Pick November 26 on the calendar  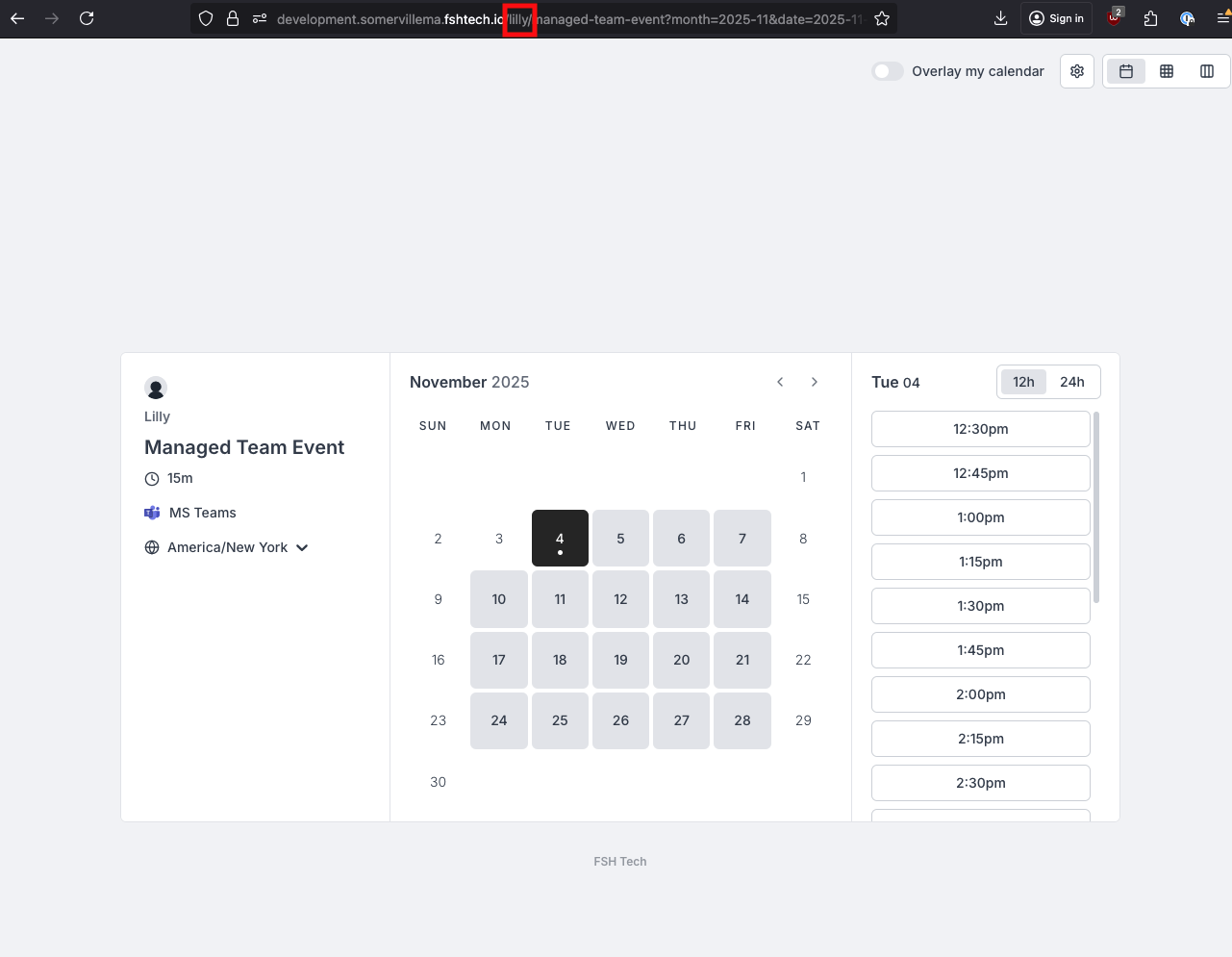[x=620, y=720]
